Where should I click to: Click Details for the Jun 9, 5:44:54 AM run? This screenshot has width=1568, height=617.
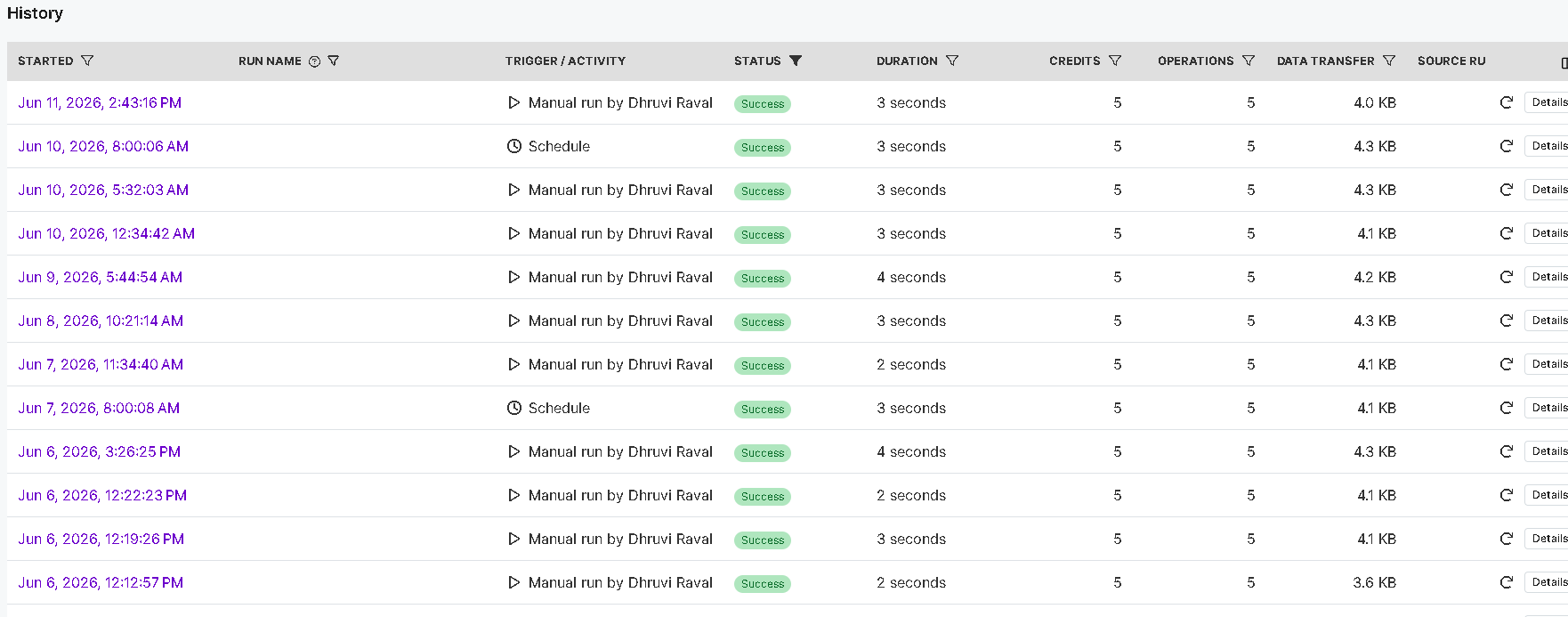(x=1548, y=277)
